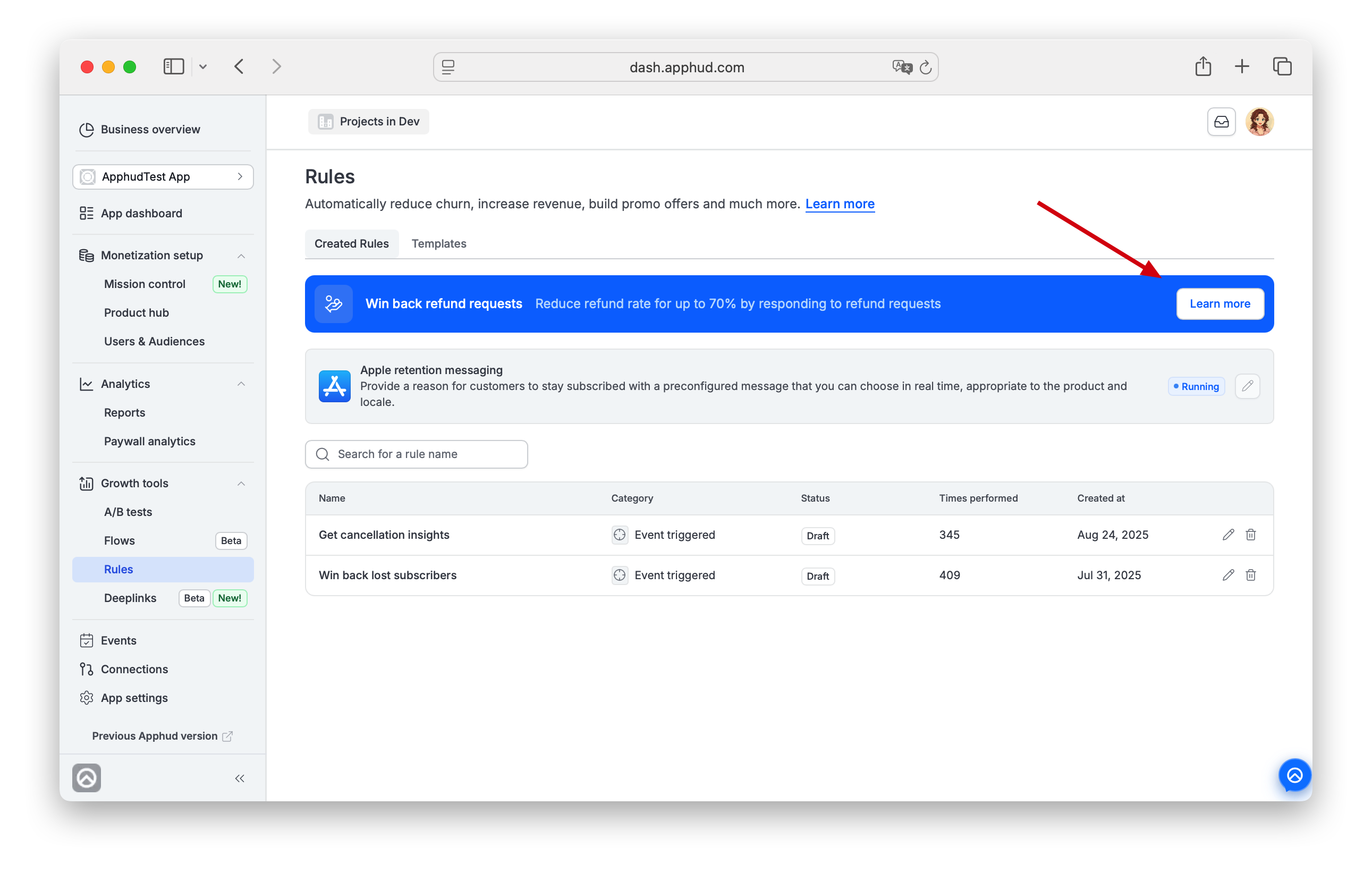This screenshot has height=881, width=1372.
Task: Click Learn more in the blue banner
Action: (1219, 304)
